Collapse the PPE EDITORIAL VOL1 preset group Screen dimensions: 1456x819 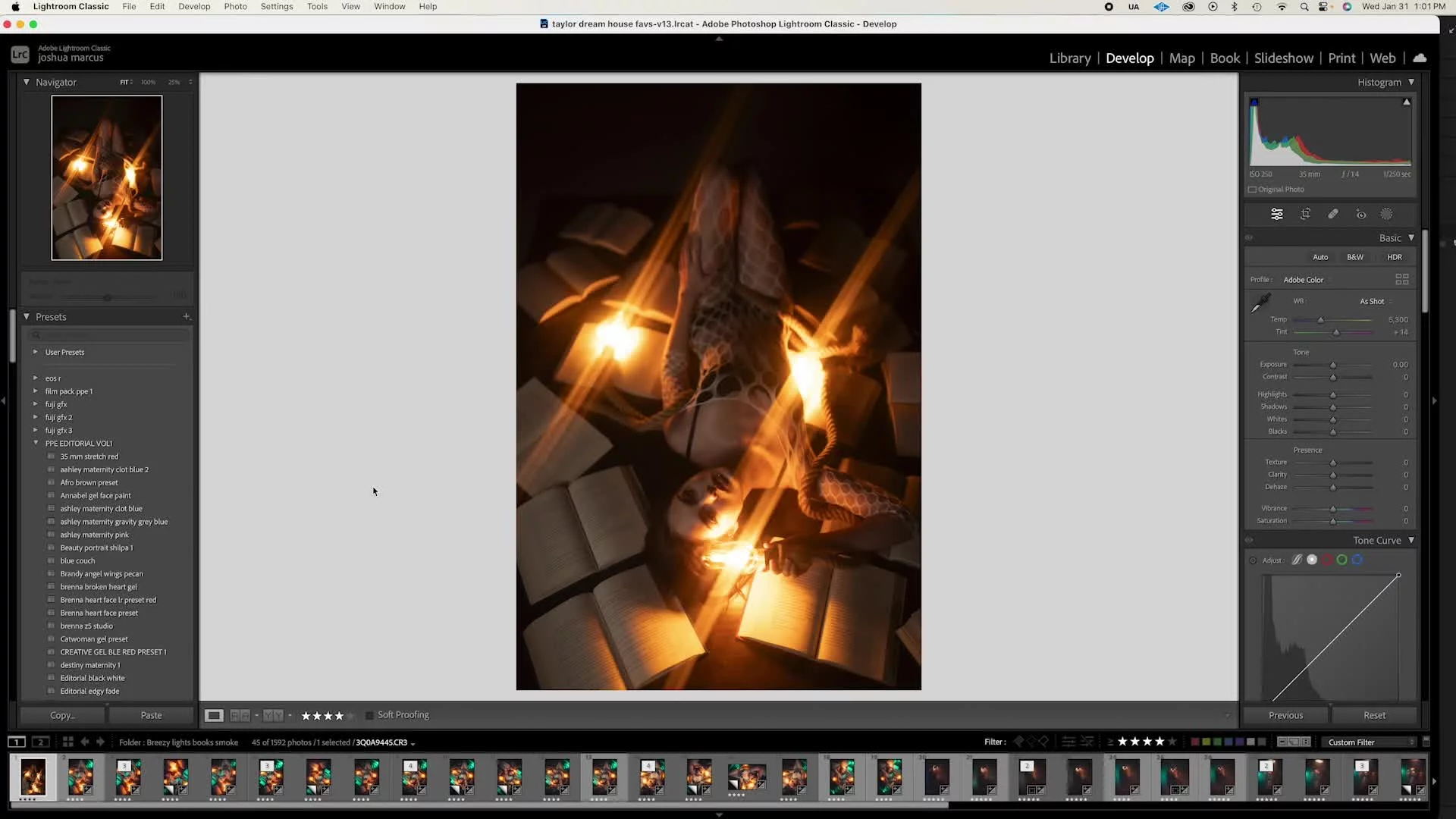[x=36, y=443]
